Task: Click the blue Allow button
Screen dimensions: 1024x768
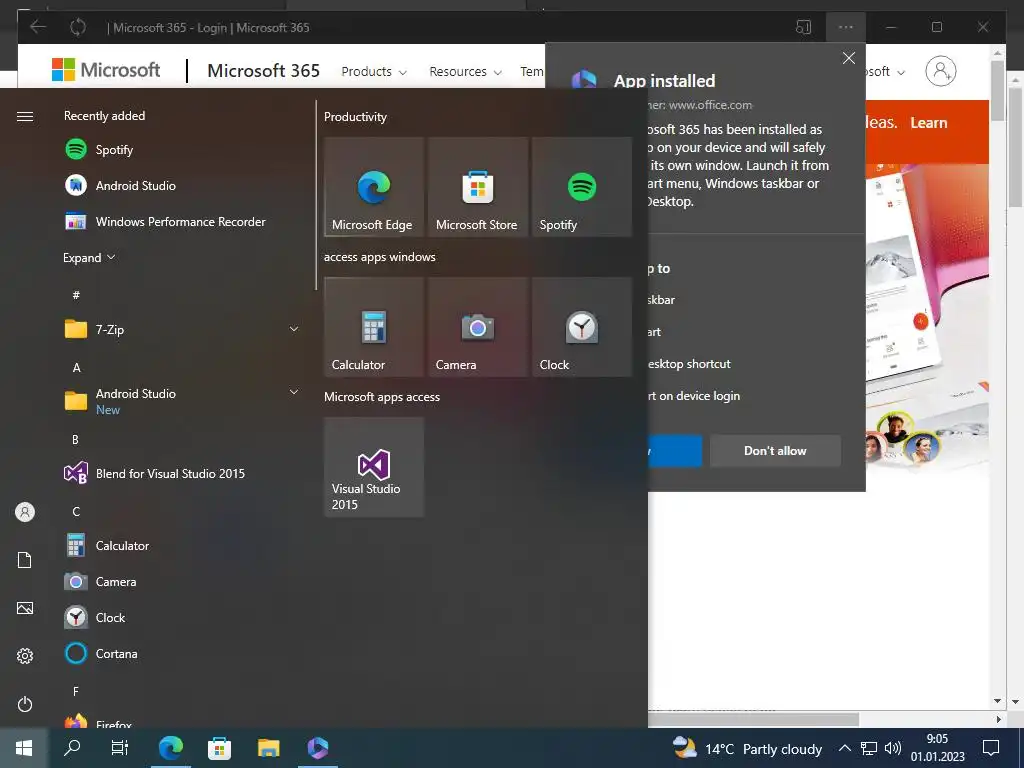Action: tap(675, 451)
